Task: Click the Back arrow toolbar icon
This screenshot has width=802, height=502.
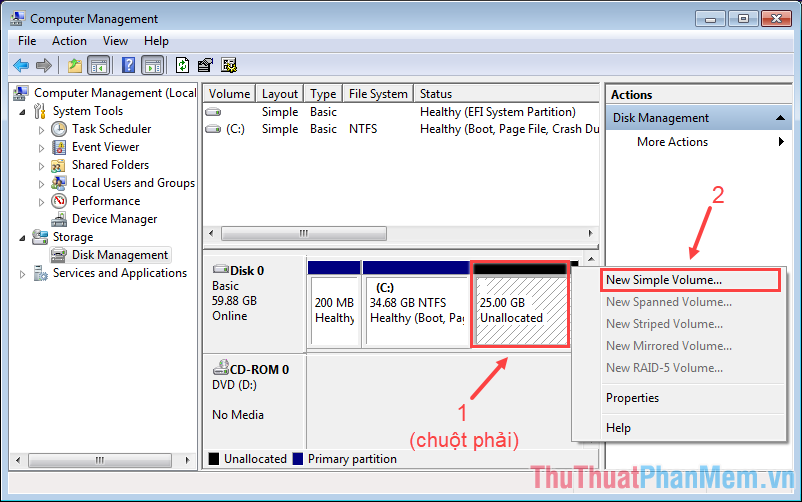Action: pyautogui.click(x=21, y=66)
